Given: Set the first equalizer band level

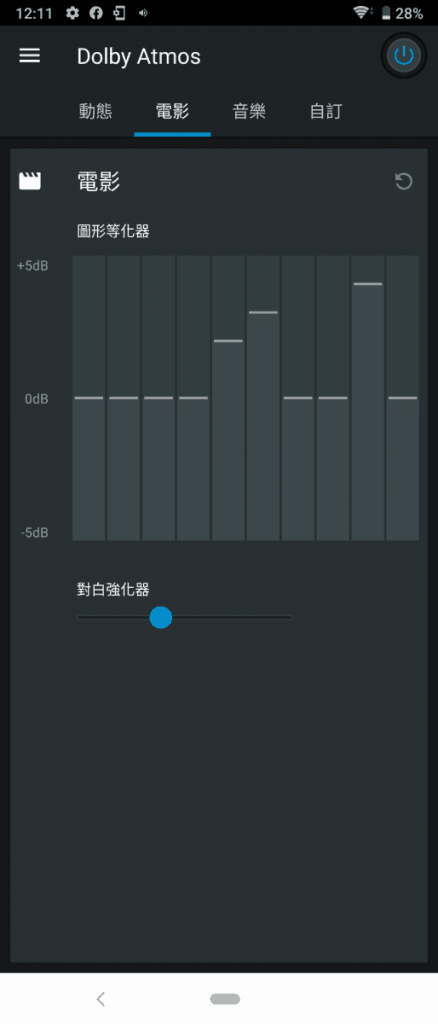Looking at the screenshot, I should point(89,398).
